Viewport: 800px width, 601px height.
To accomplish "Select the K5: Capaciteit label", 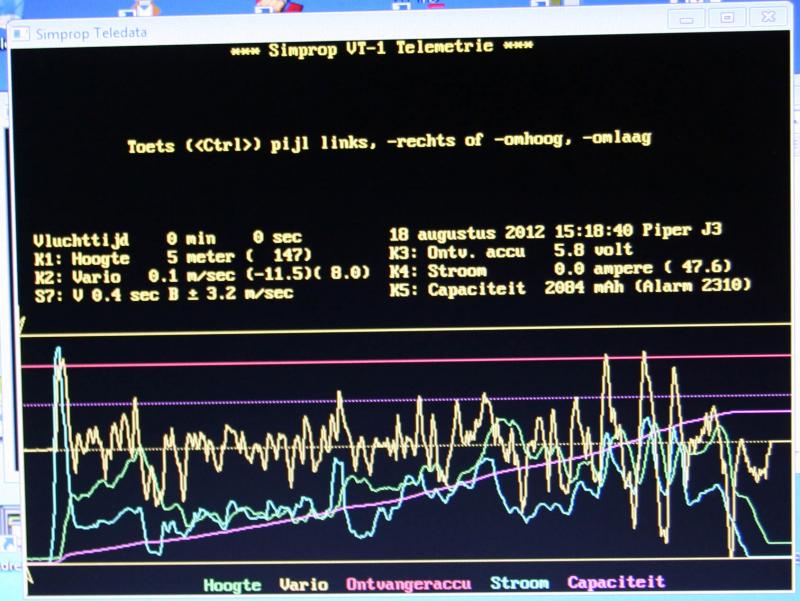I will point(458,290).
